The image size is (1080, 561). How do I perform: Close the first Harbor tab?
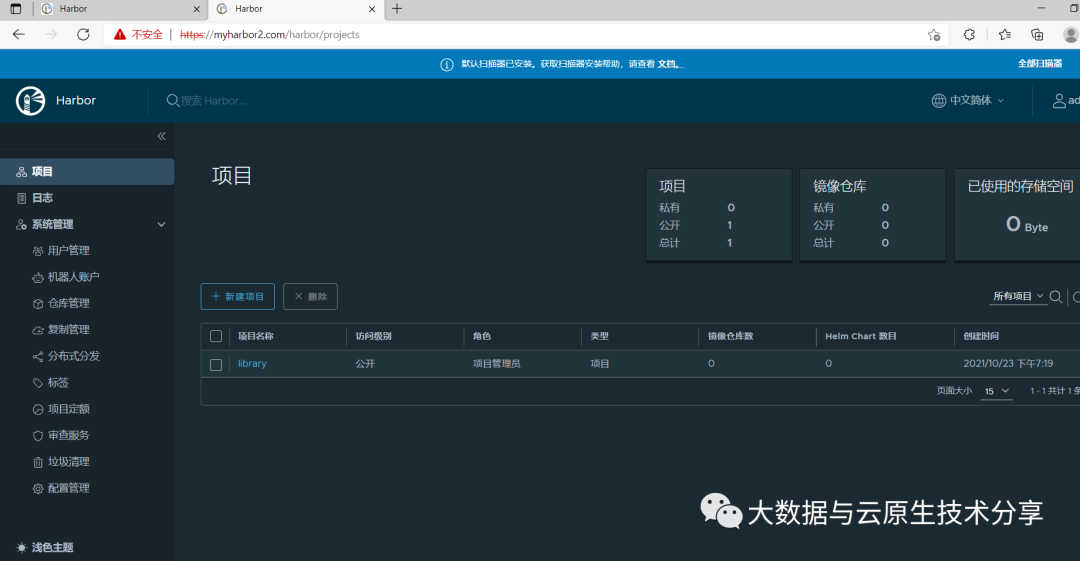coord(196,9)
